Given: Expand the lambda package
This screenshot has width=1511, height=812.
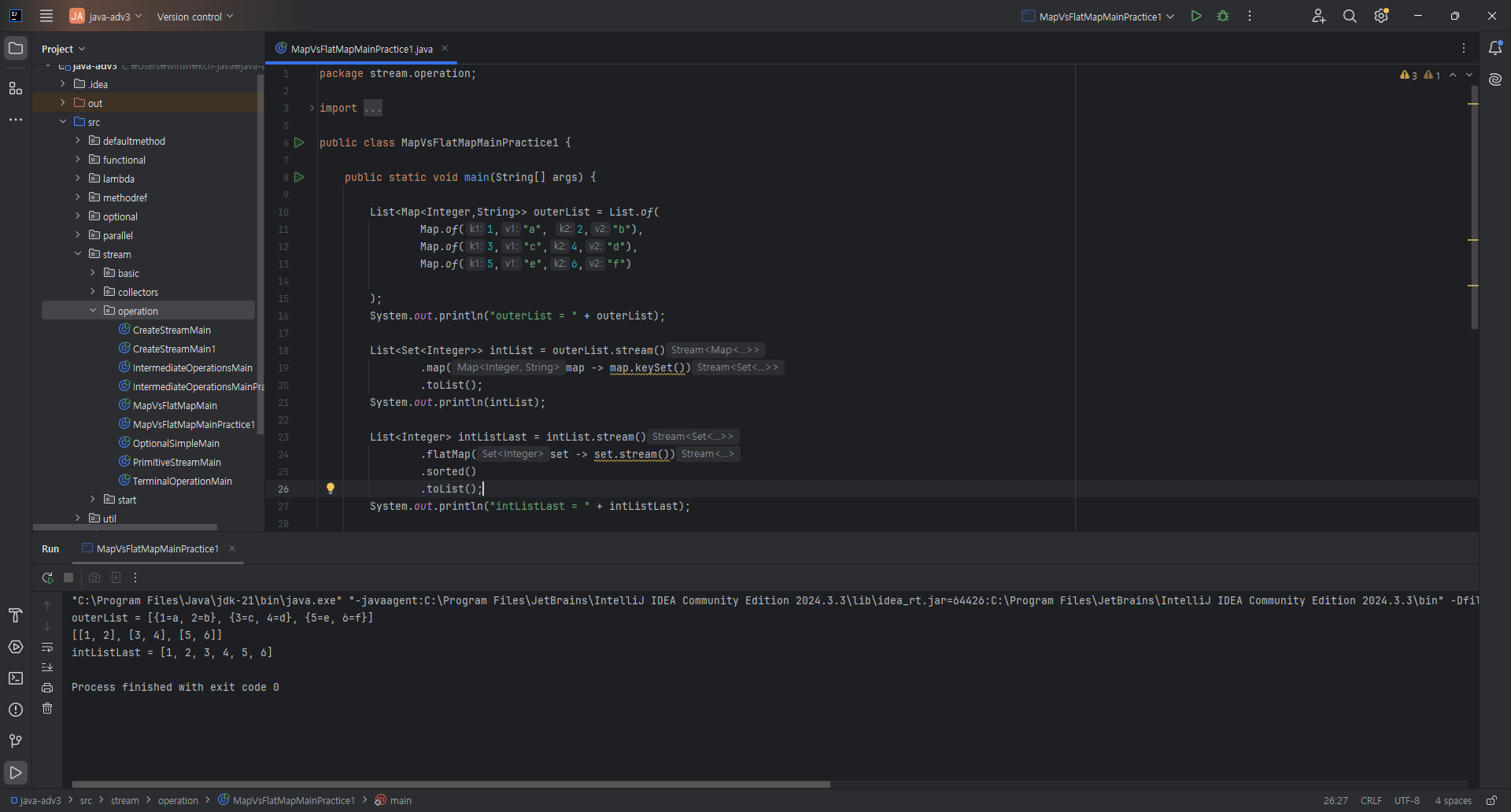Looking at the screenshot, I should pyautogui.click(x=78, y=178).
